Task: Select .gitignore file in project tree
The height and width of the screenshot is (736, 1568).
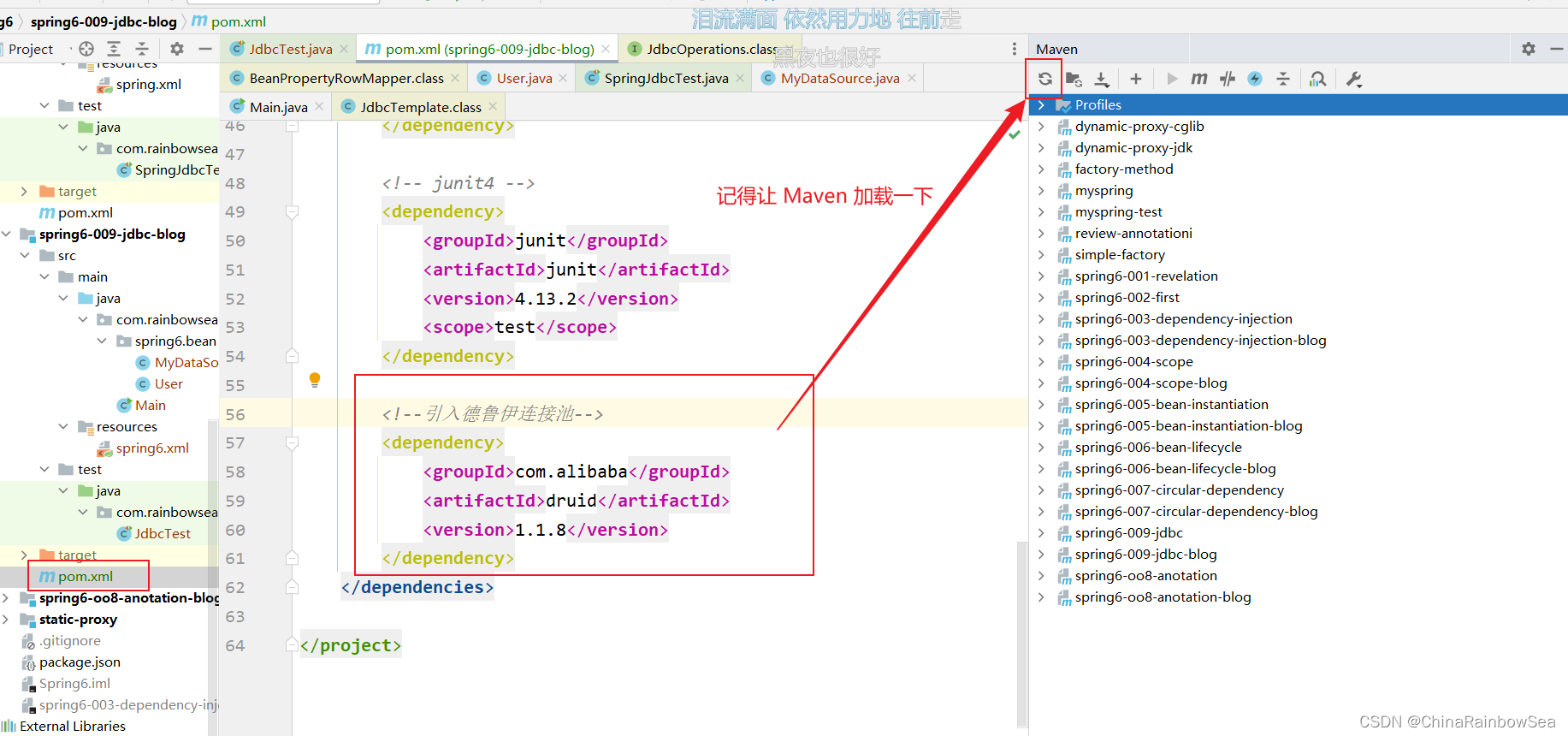Action: (69, 640)
